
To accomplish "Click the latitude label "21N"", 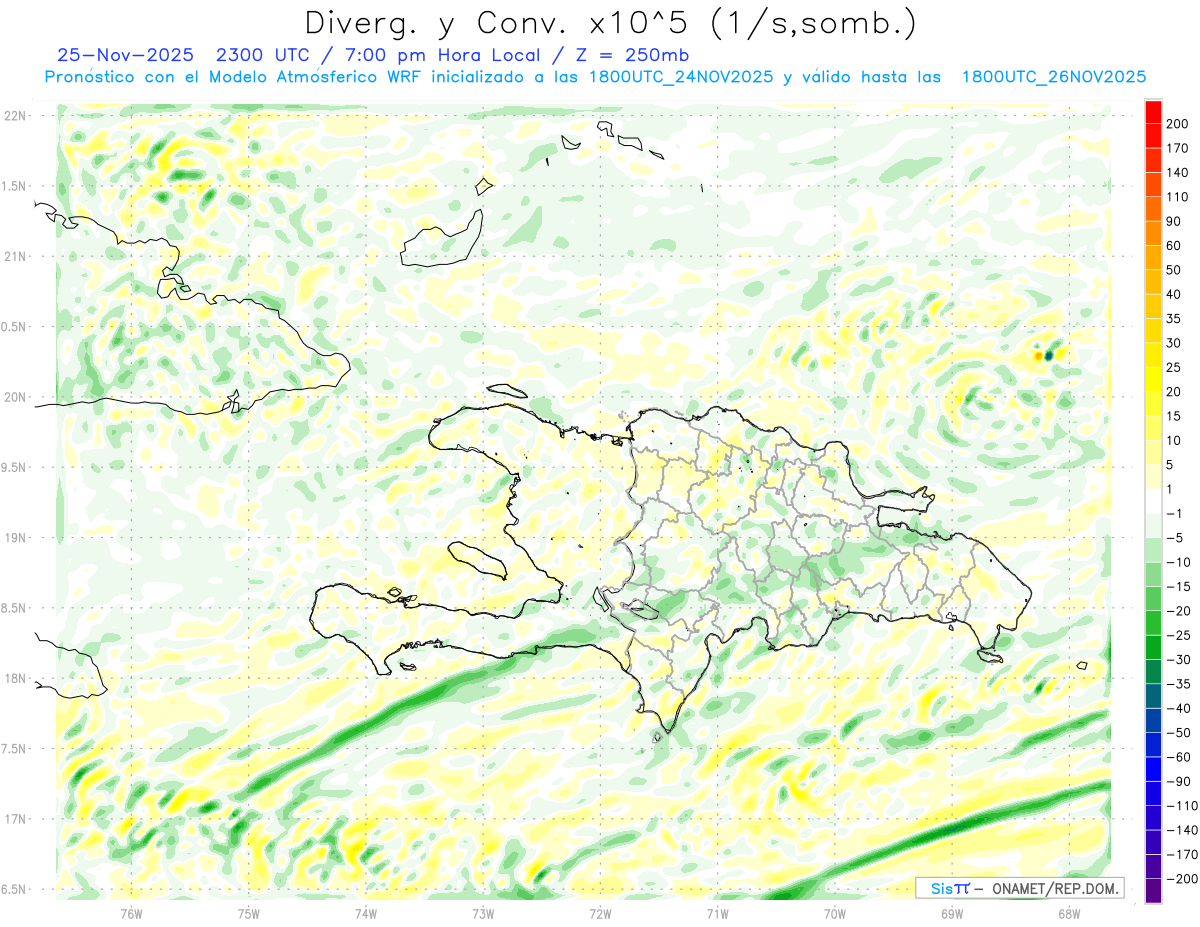I will click(16, 256).
